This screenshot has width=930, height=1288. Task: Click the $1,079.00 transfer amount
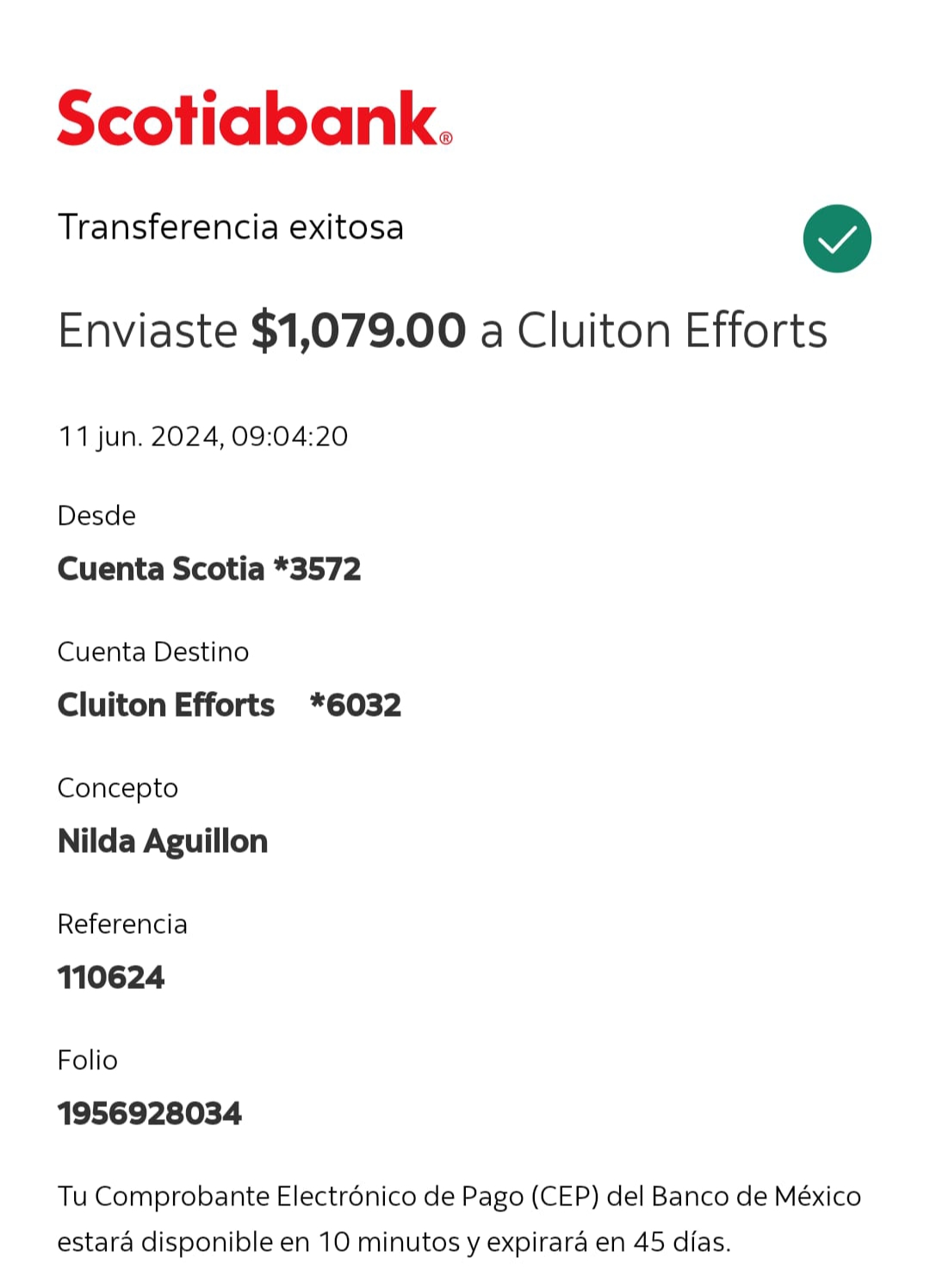pos(358,331)
